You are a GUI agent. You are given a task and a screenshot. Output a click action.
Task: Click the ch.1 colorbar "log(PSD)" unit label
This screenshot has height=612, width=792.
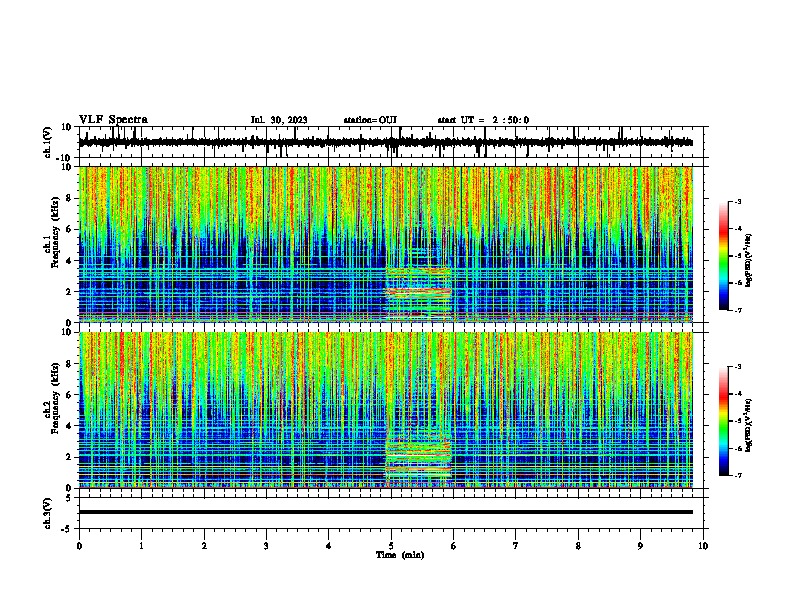[749, 260]
